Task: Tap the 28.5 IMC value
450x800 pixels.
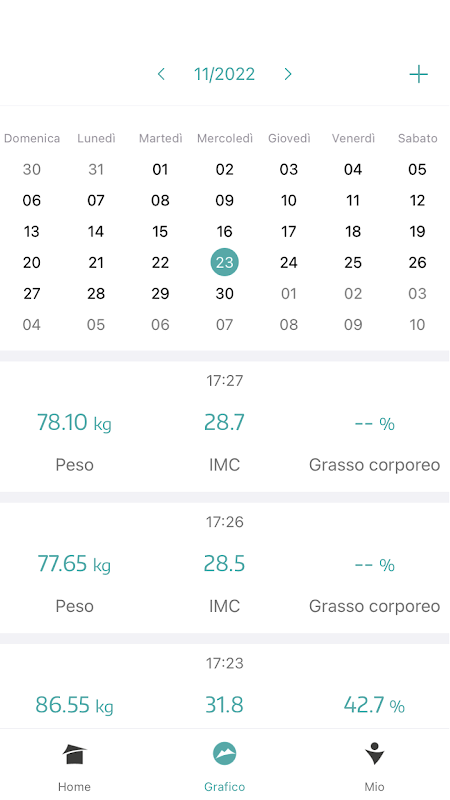Action: click(224, 564)
